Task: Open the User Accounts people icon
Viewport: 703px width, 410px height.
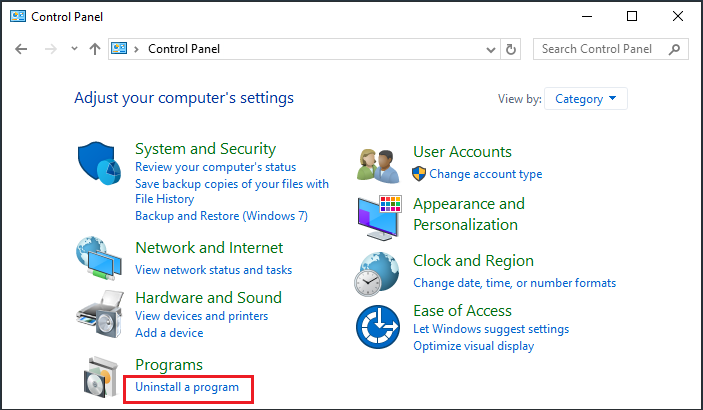Action: click(x=378, y=166)
